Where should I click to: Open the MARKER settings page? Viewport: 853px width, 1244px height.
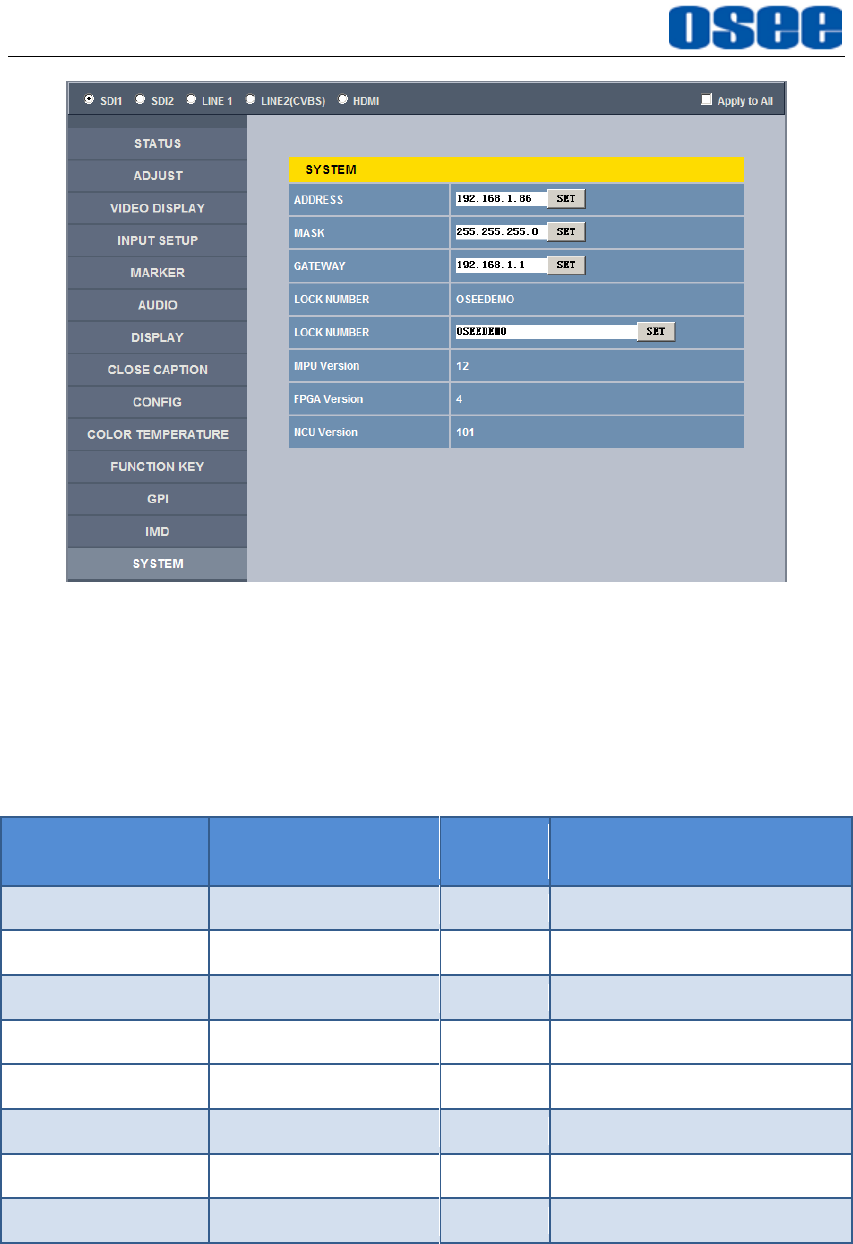click(157, 273)
